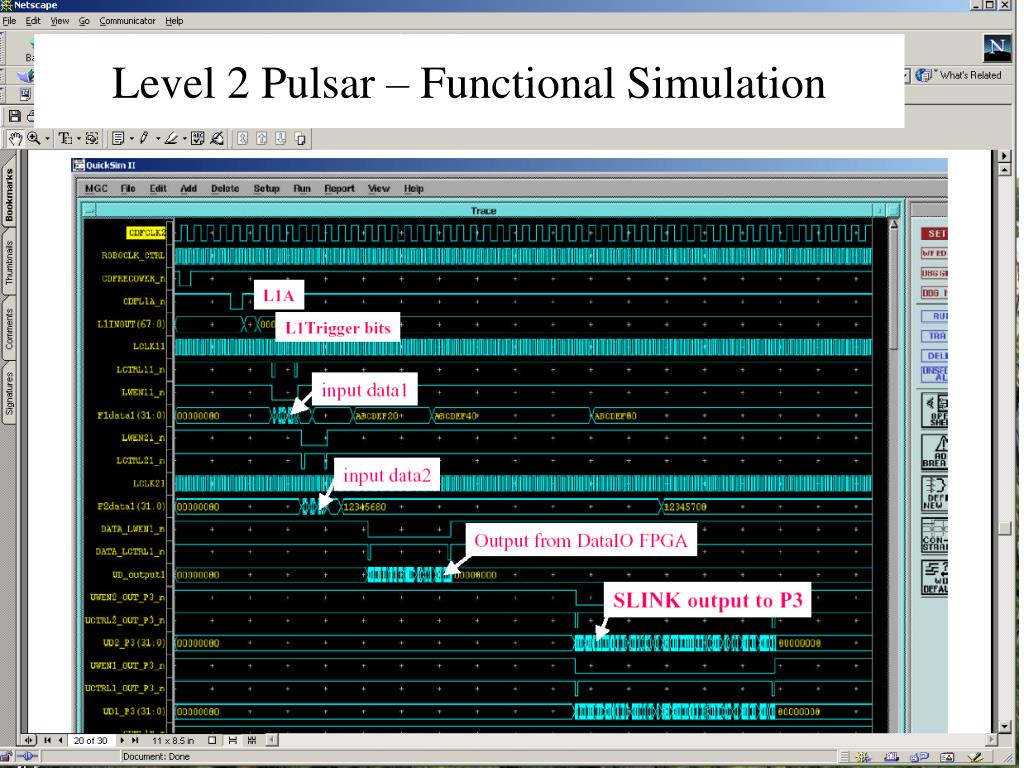This screenshot has height=768, width=1024.
Task: Click the two-overlapping-pages icon in the annotation toolbar
Action: pos(300,138)
